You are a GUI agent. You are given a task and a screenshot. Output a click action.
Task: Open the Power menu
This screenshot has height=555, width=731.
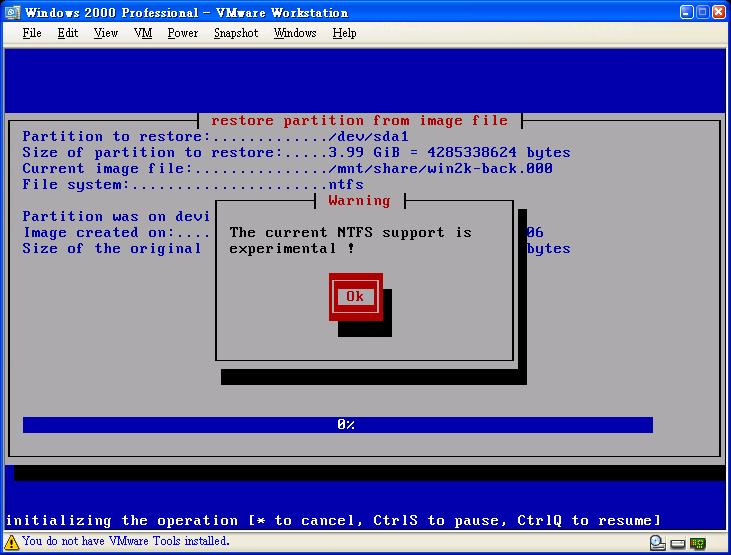[183, 33]
